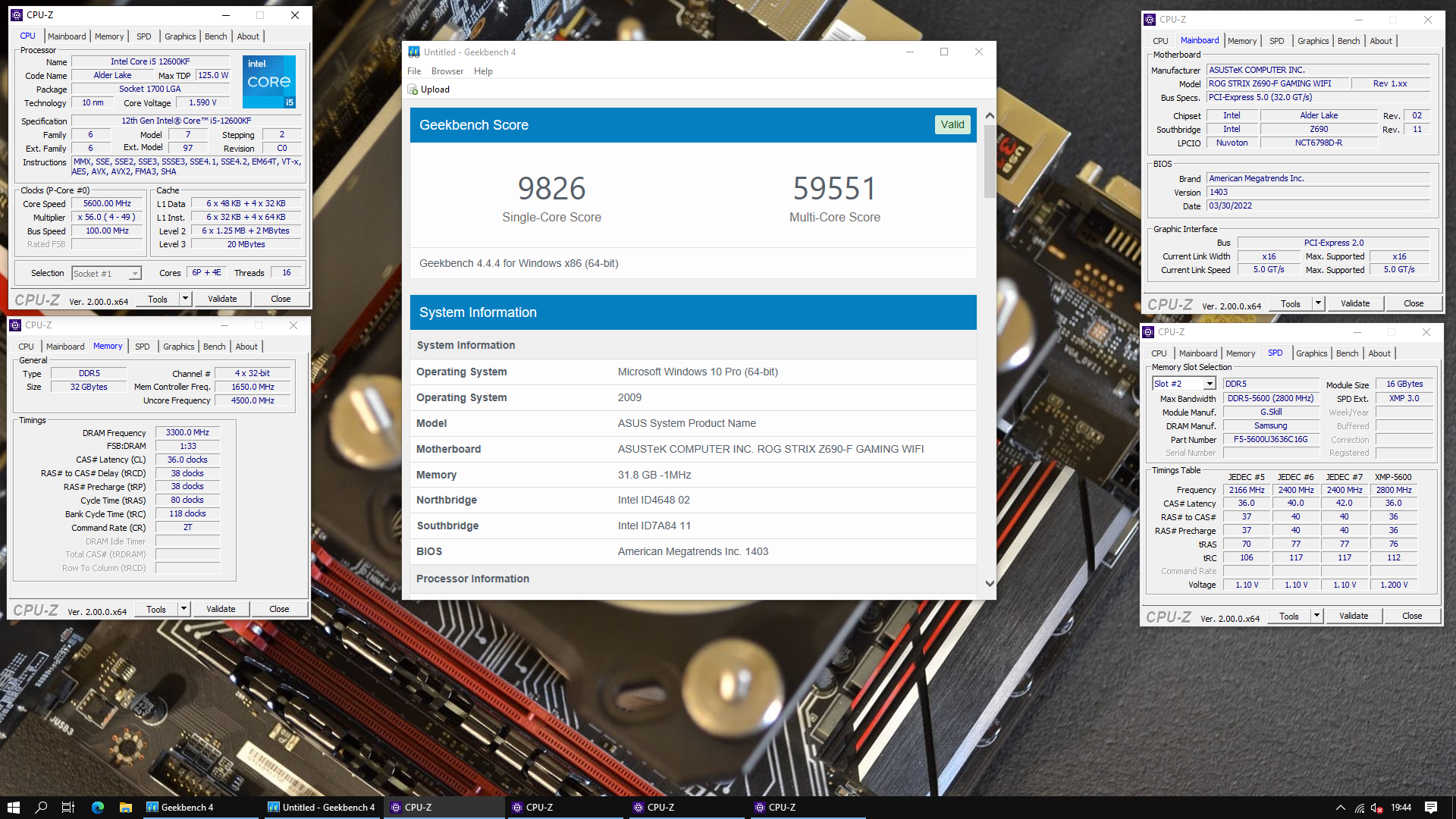
Task: Click Validate in Mainboard window
Action: coord(1355,303)
